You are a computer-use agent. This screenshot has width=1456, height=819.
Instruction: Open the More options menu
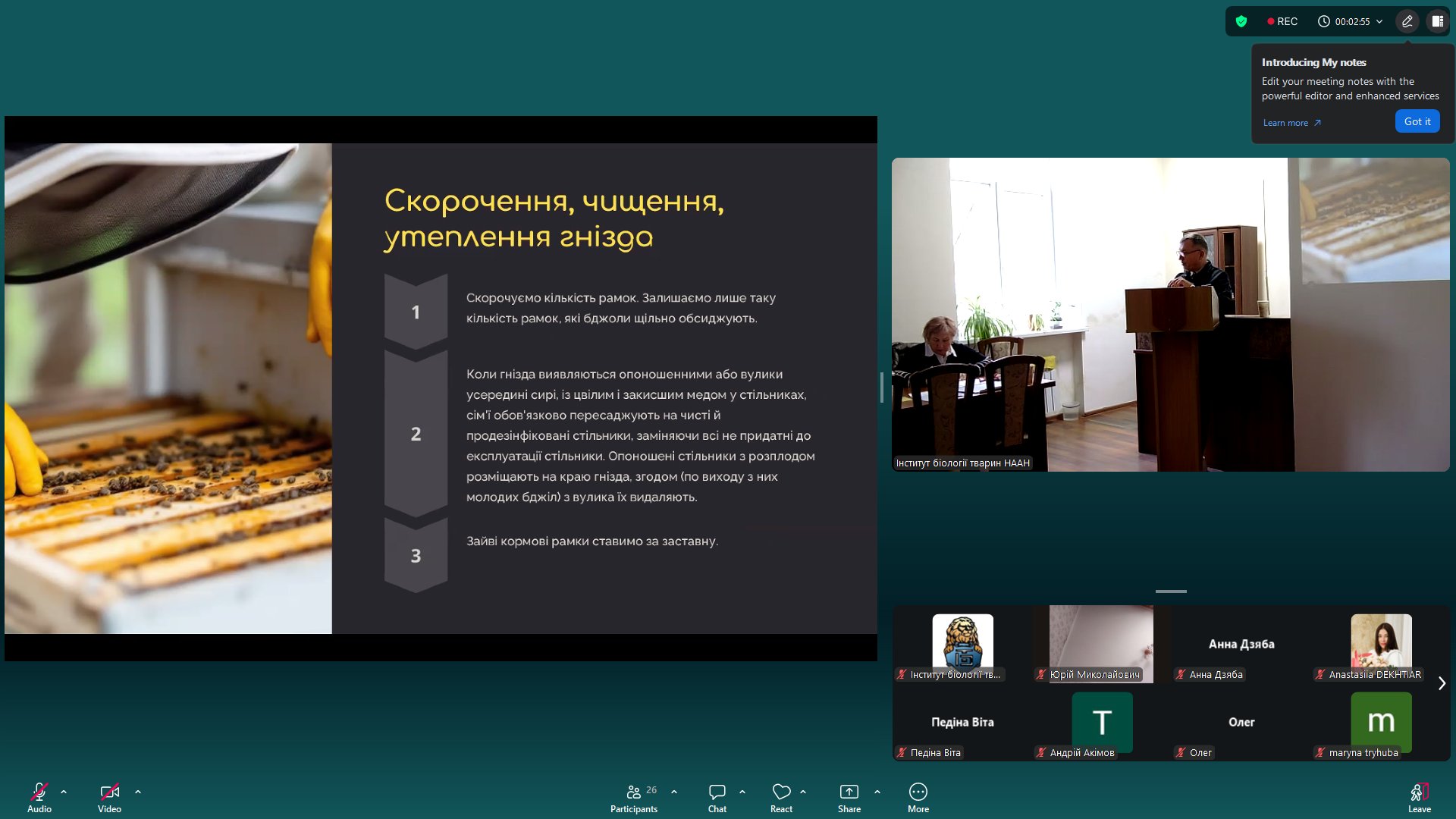point(918,792)
